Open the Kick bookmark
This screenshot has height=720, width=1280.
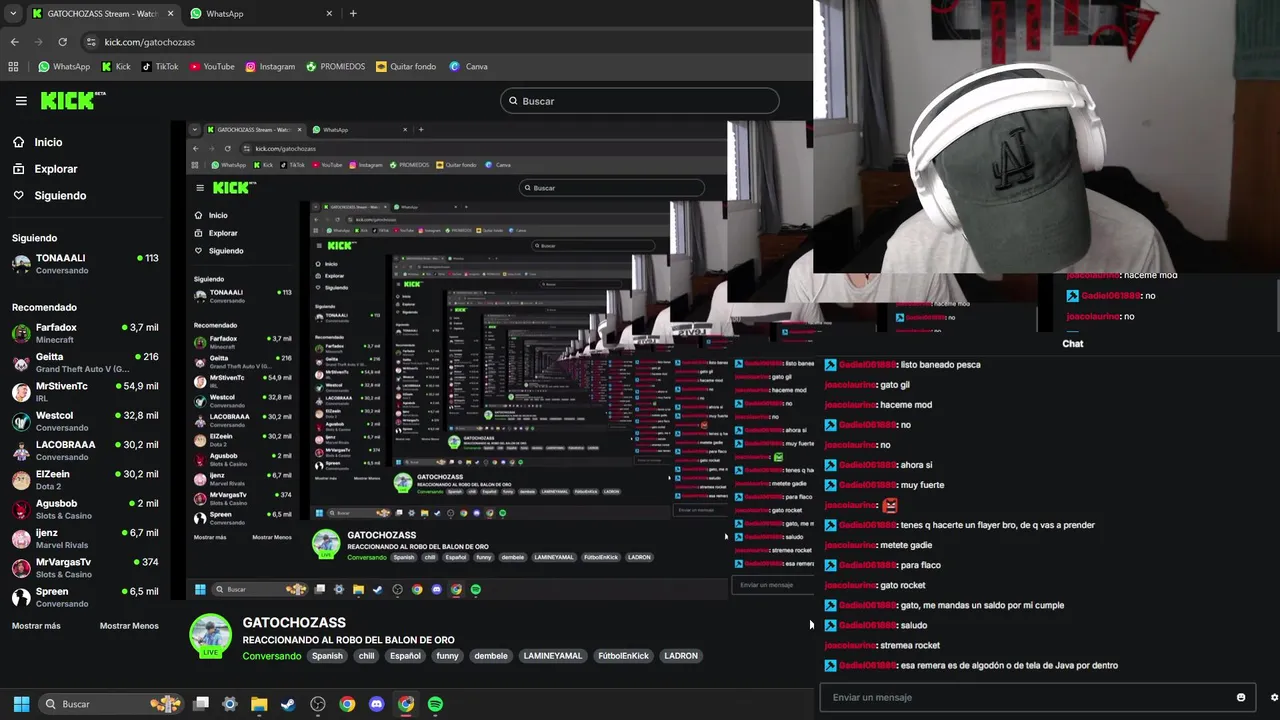tap(115, 67)
